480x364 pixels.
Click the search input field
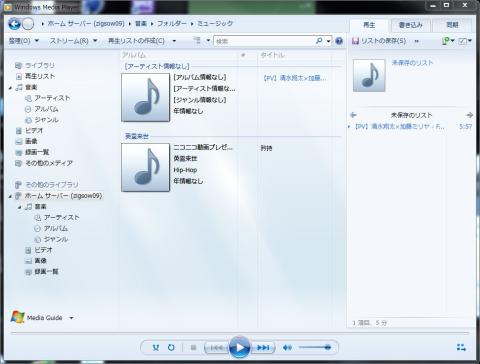265,41
